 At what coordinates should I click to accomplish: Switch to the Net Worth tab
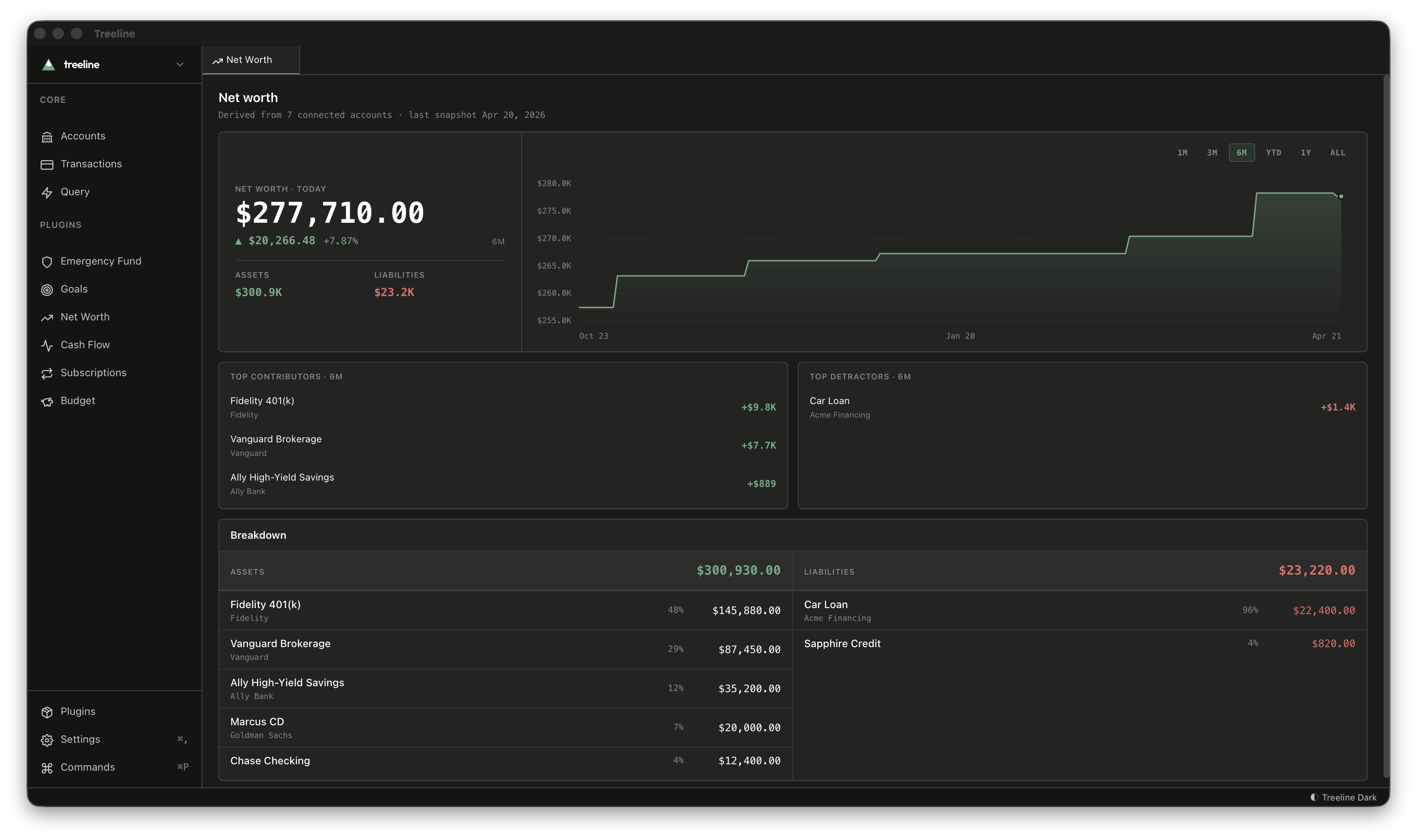(x=251, y=60)
